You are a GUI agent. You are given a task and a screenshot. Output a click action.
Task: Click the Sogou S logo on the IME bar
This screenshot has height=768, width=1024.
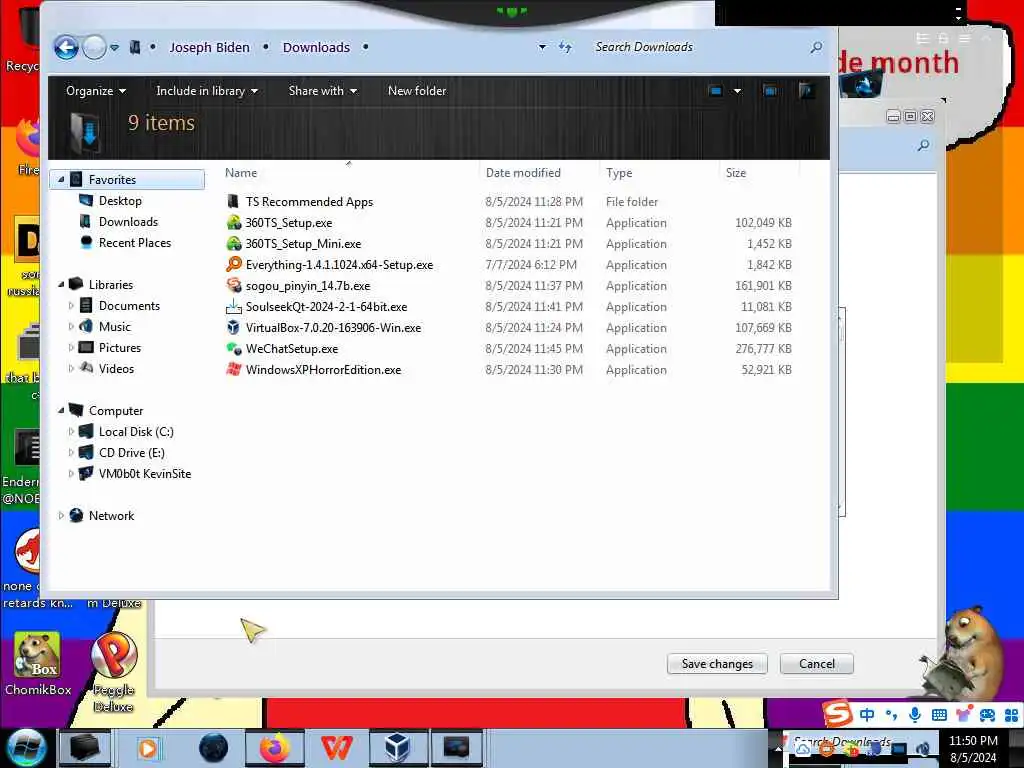837,714
